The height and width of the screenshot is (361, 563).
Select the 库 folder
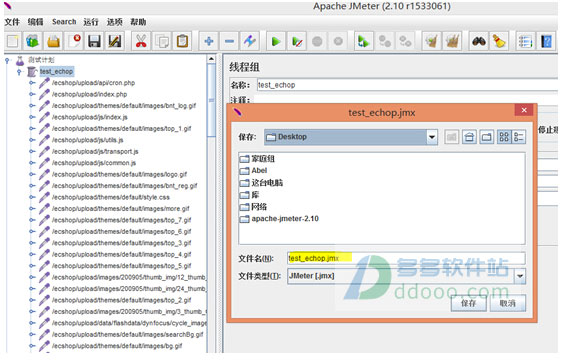250,195
